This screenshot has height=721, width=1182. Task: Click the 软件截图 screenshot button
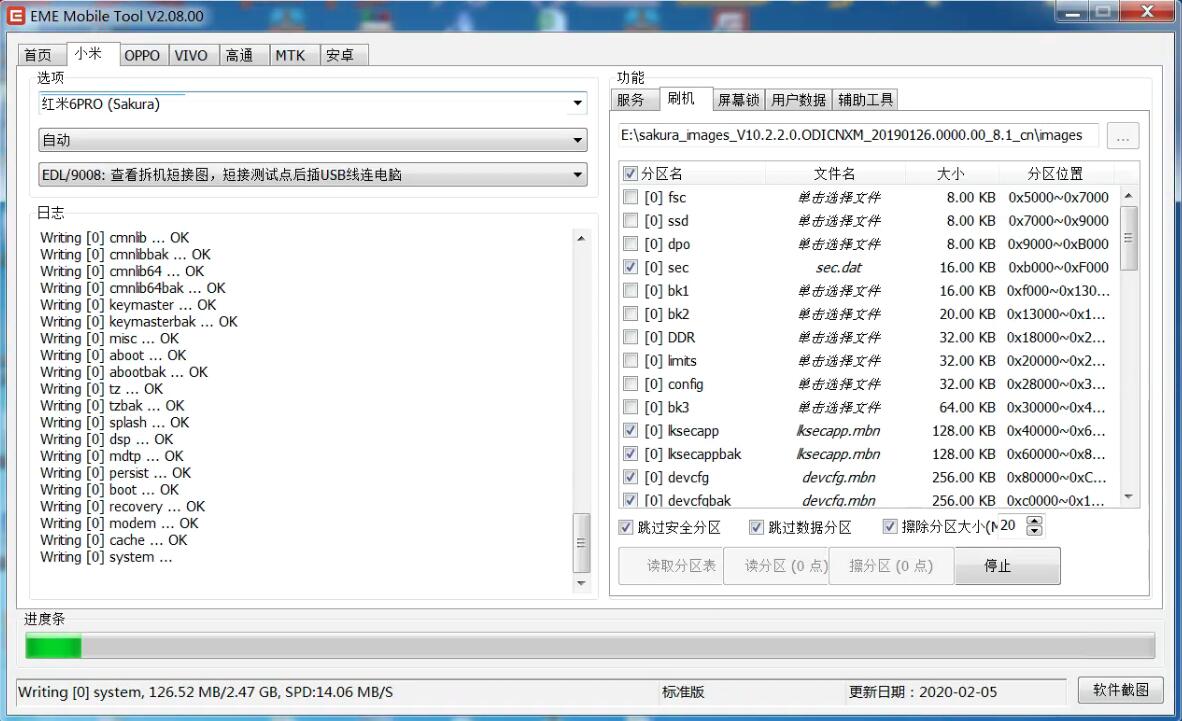(x=1120, y=689)
